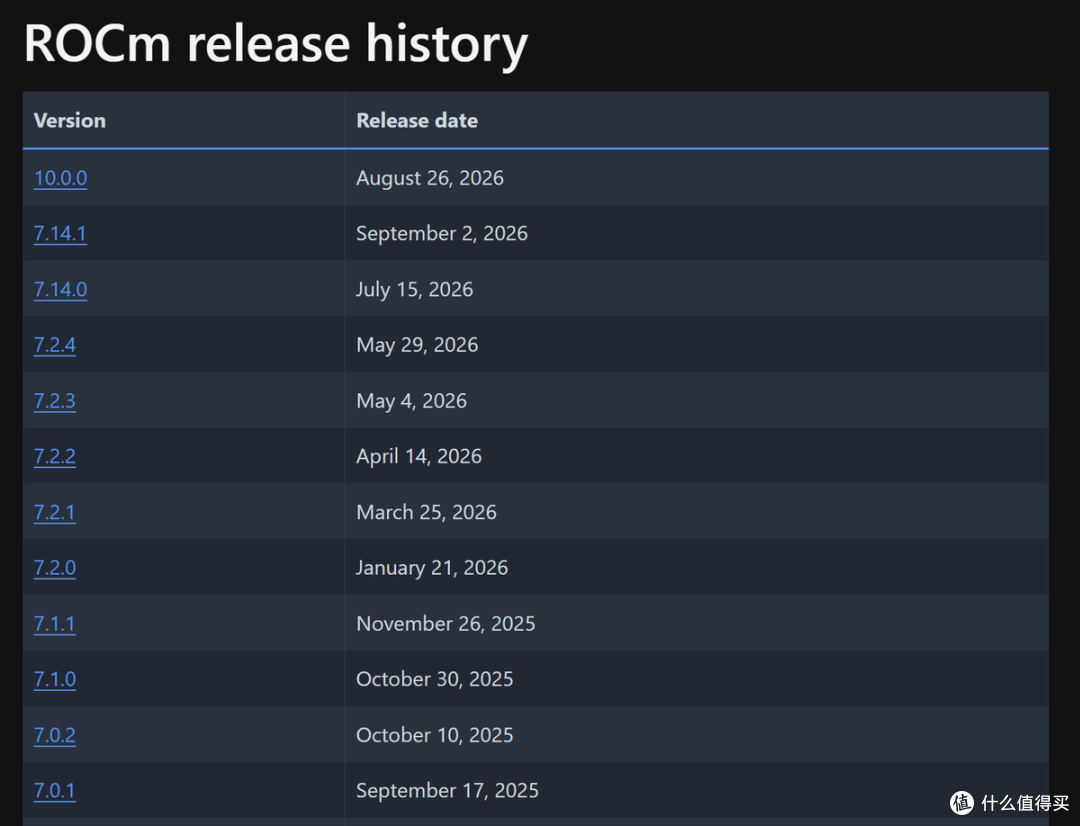1080x826 pixels.
Task: Follow the 7.14.0 version link
Action: coord(61,289)
